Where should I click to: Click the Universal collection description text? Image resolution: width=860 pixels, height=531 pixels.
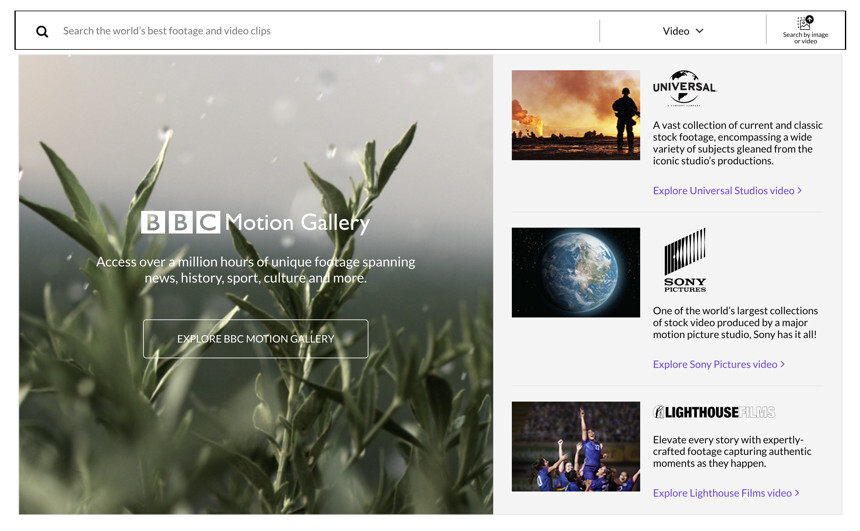tap(737, 143)
